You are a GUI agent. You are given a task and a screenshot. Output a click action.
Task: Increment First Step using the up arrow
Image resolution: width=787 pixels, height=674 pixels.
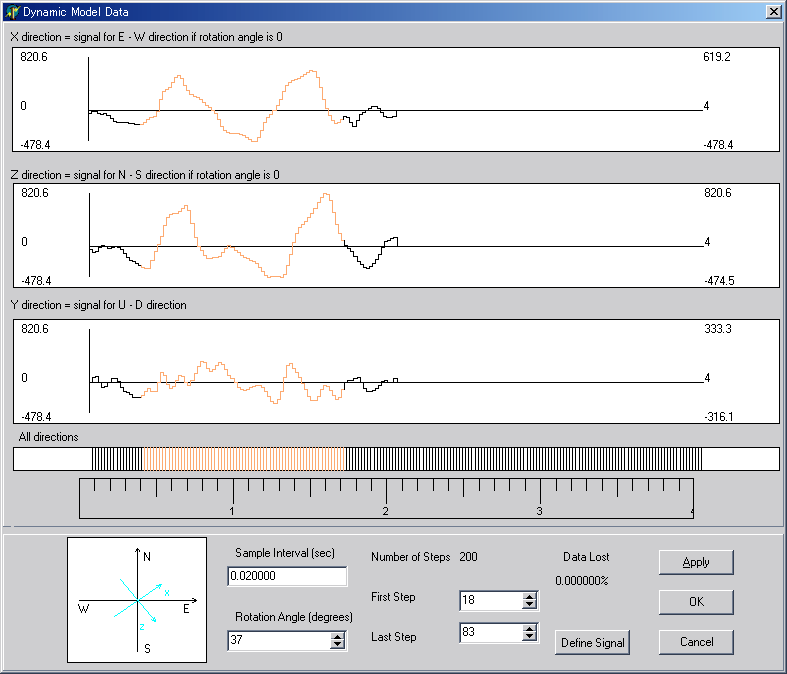[530, 596]
